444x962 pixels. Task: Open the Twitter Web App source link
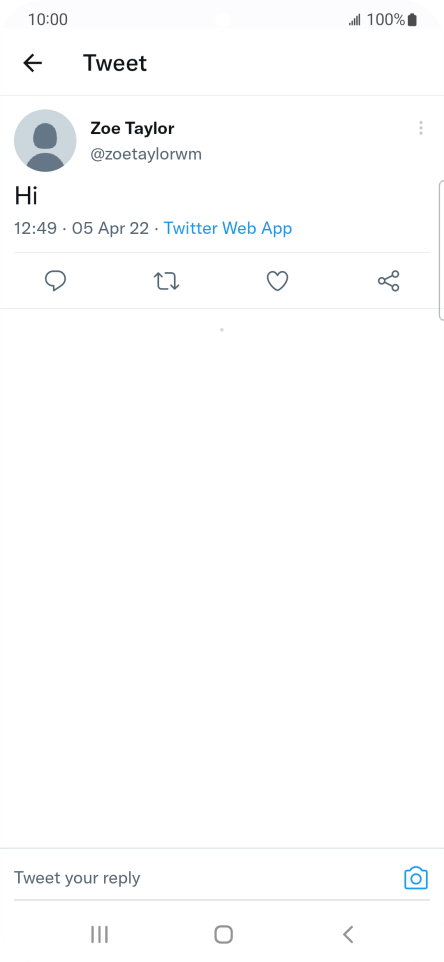(x=228, y=228)
